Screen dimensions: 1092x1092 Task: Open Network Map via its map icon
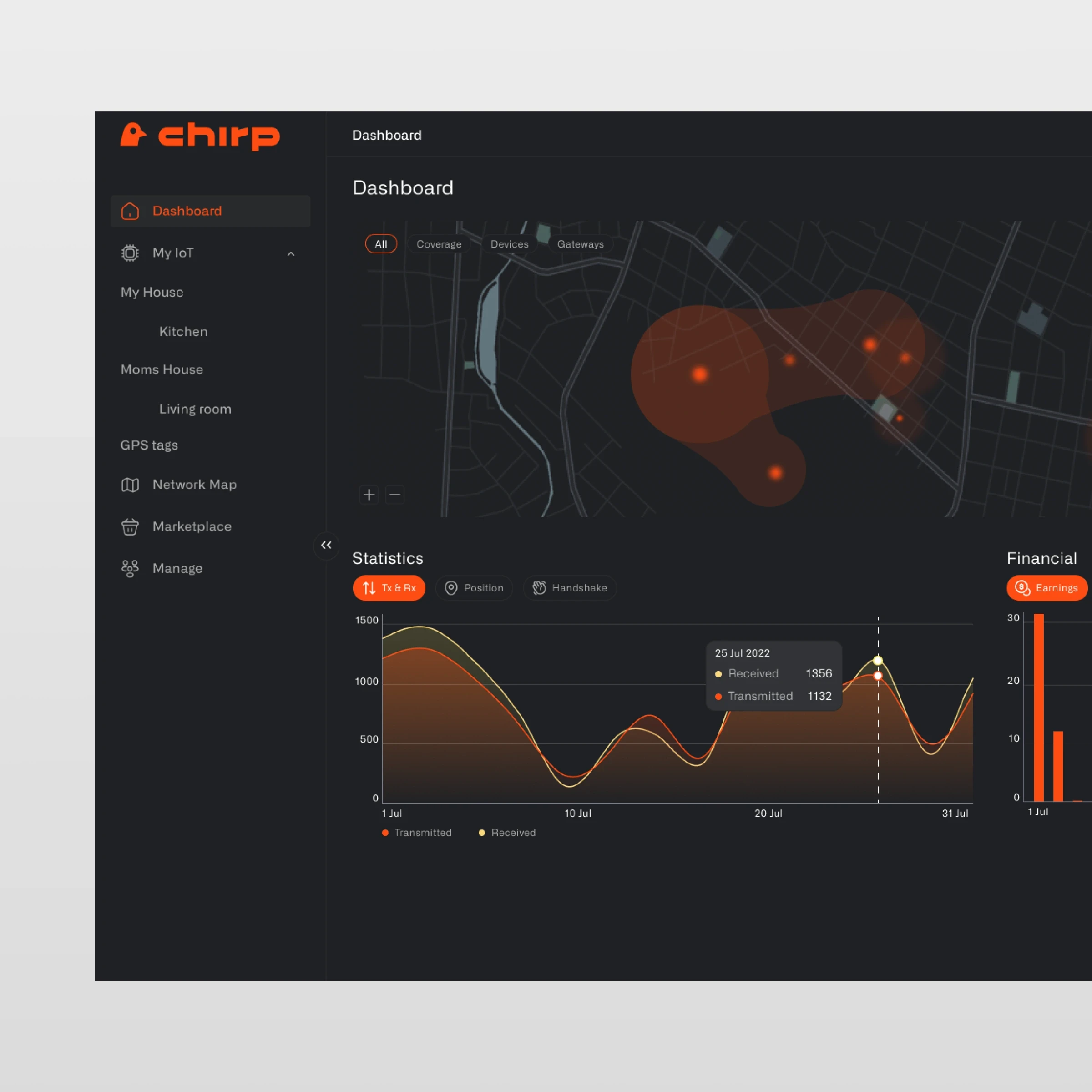pos(130,485)
